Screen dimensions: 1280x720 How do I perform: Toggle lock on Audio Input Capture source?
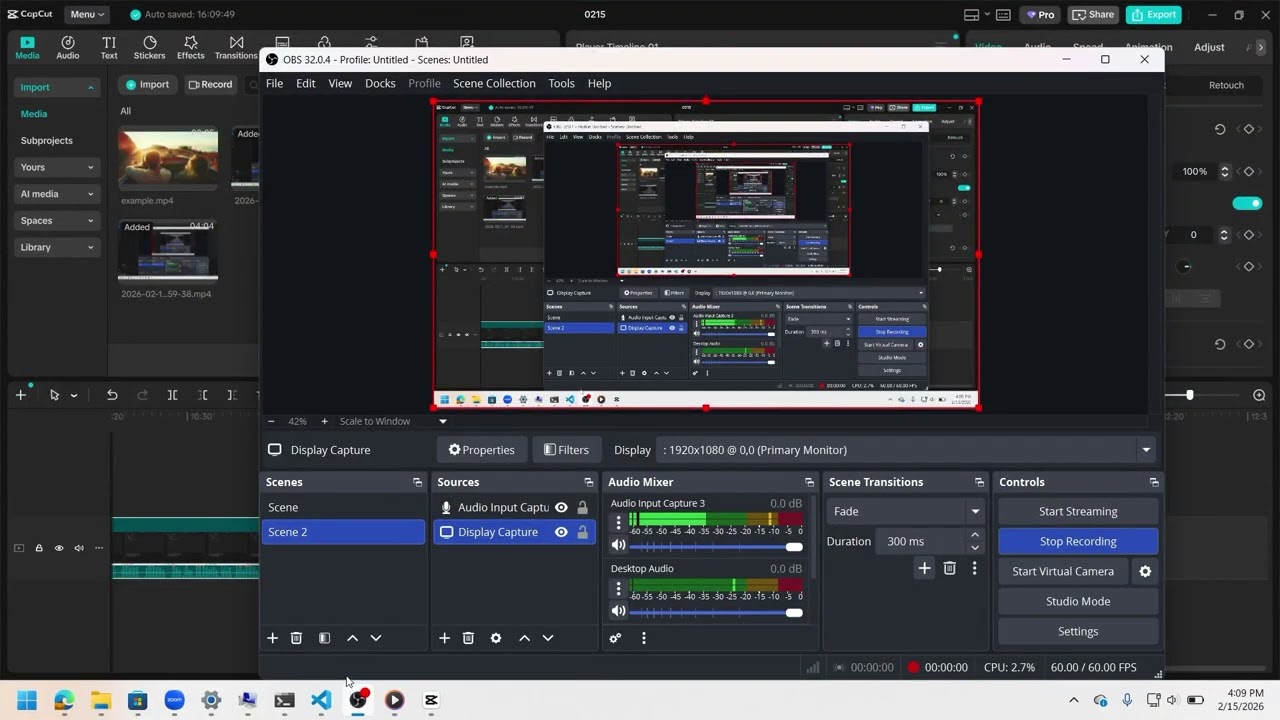click(x=582, y=508)
